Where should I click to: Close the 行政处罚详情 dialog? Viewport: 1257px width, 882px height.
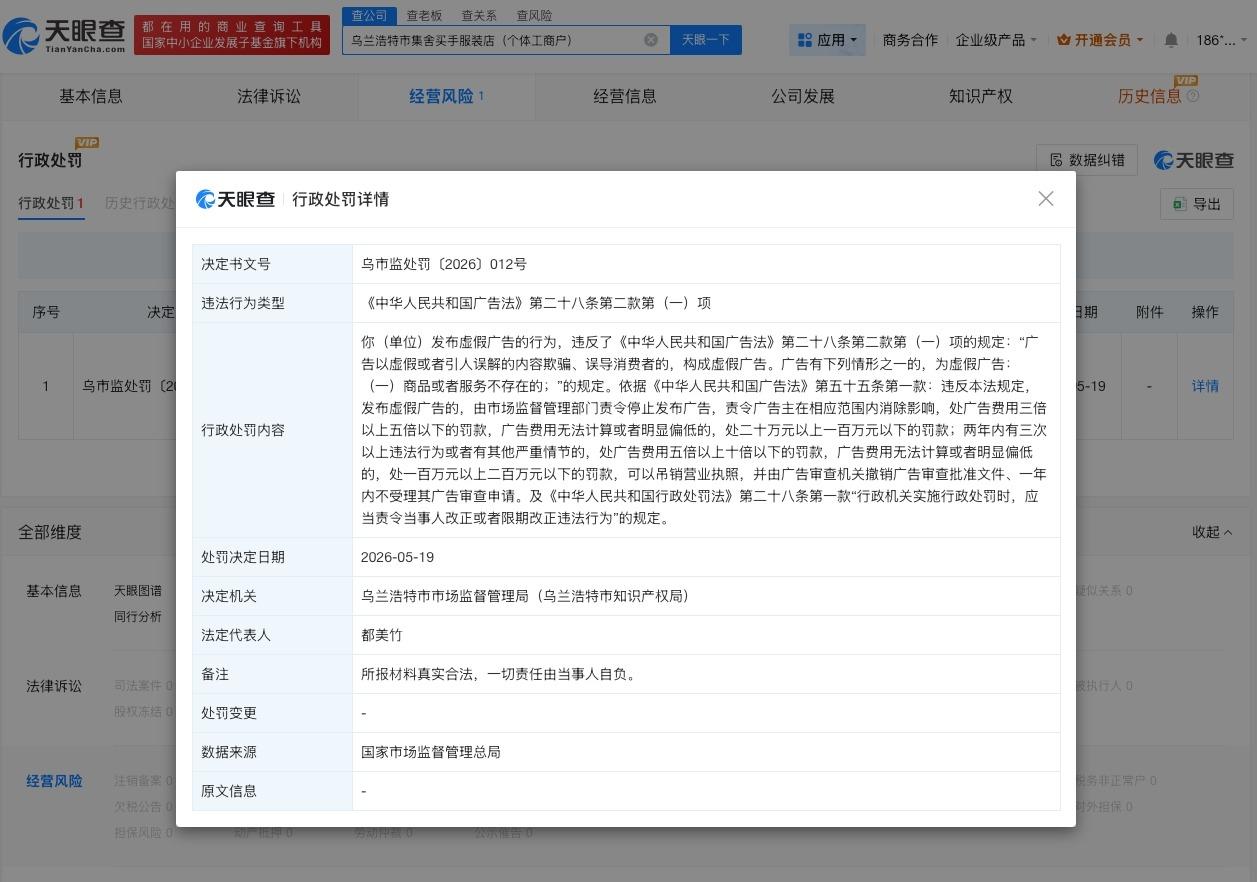[x=1046, y=199]
